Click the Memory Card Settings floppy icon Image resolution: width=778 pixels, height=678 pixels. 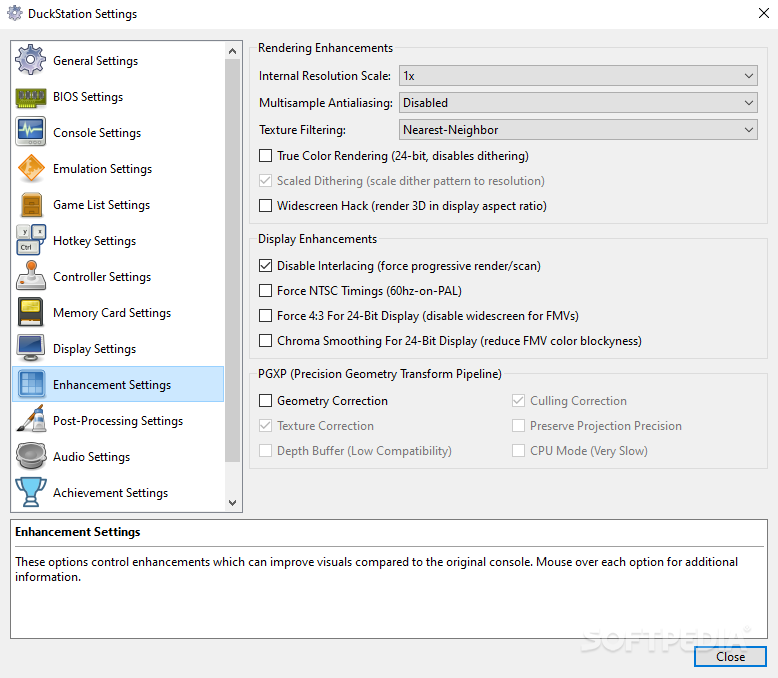pyautogui.click(x=31, y=312)
